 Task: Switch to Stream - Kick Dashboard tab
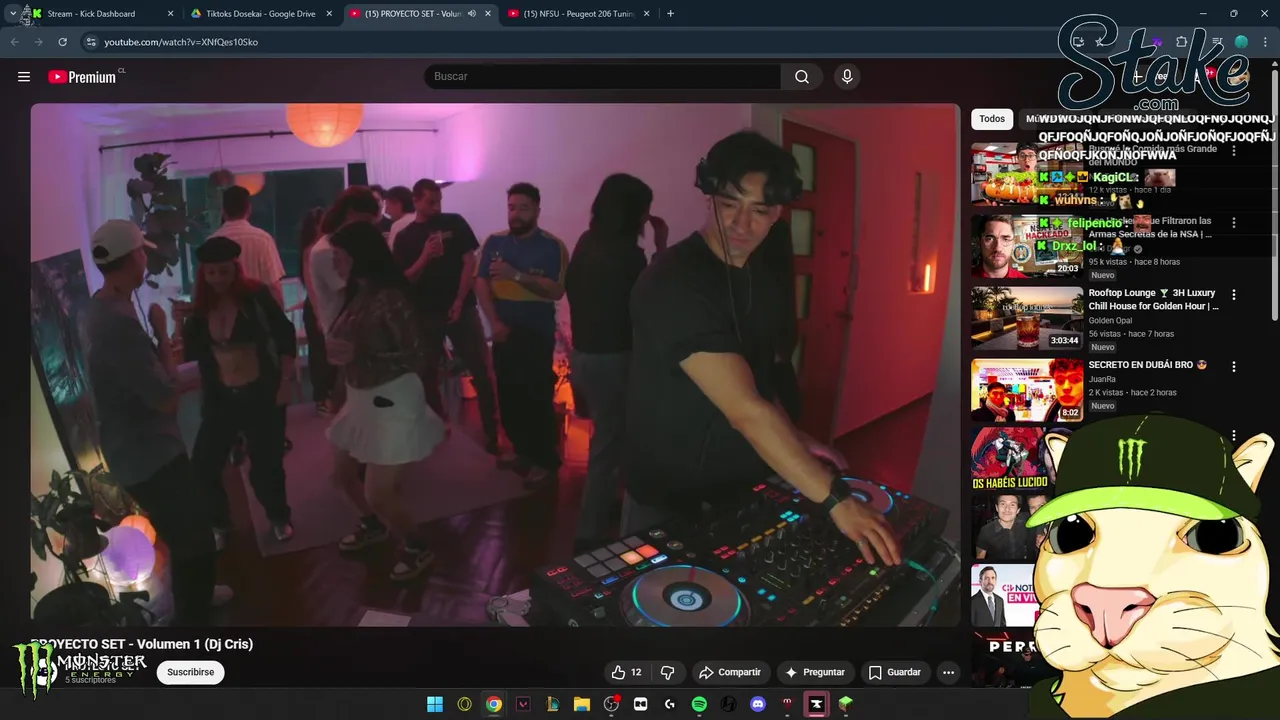tap(98, 14)
